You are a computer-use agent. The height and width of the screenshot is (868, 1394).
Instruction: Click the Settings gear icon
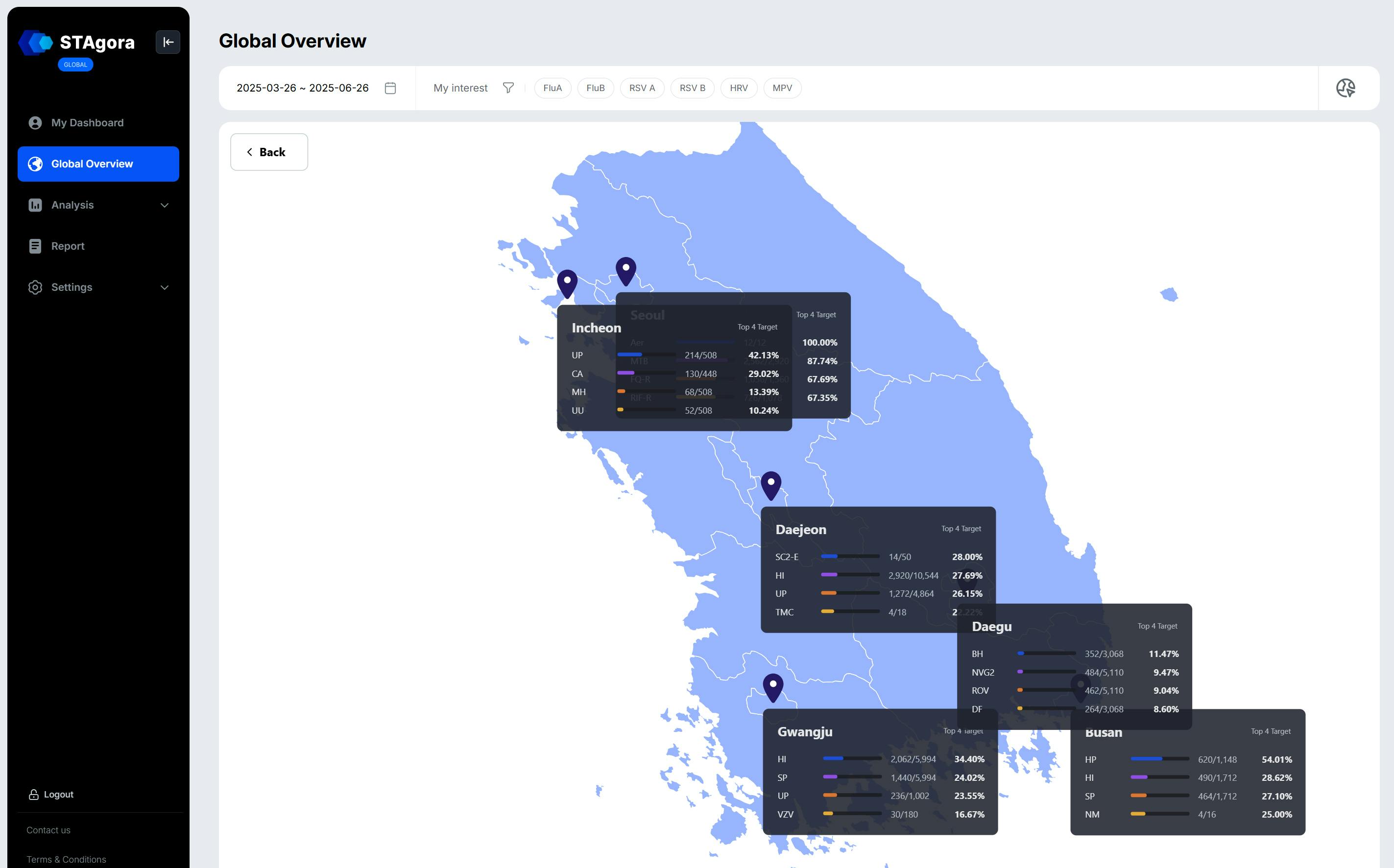34,287
